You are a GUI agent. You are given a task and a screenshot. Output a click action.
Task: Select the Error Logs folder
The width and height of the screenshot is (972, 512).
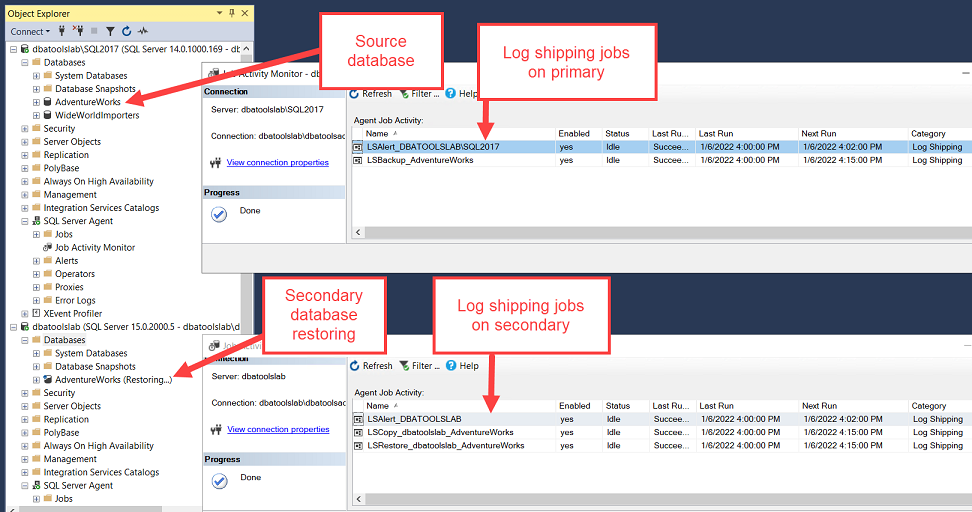click(x=75, y=301)
